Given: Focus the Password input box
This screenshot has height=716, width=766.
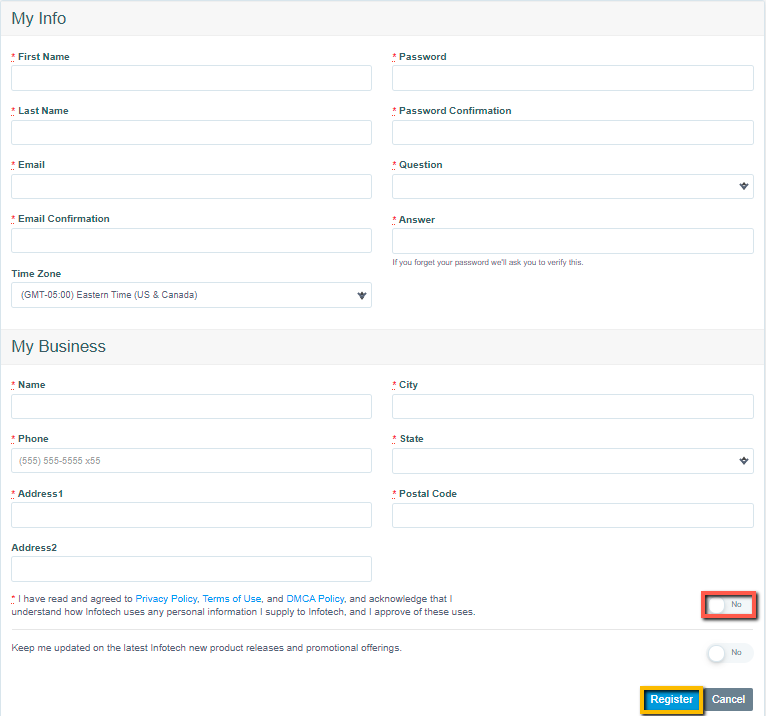Looking at the screenshot, I should (572, 78).
